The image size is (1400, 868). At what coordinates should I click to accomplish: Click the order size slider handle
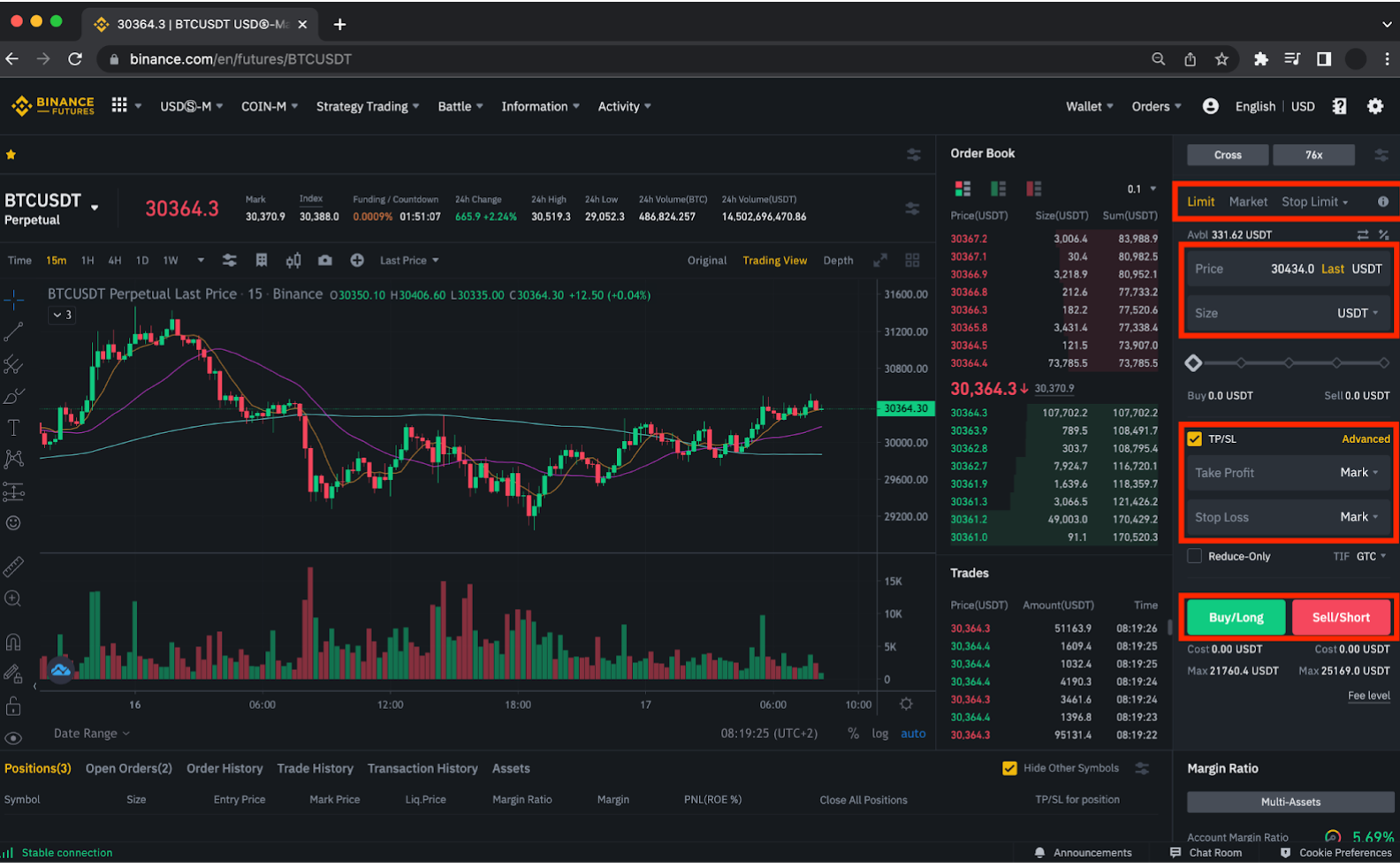tap(1193, 362)
